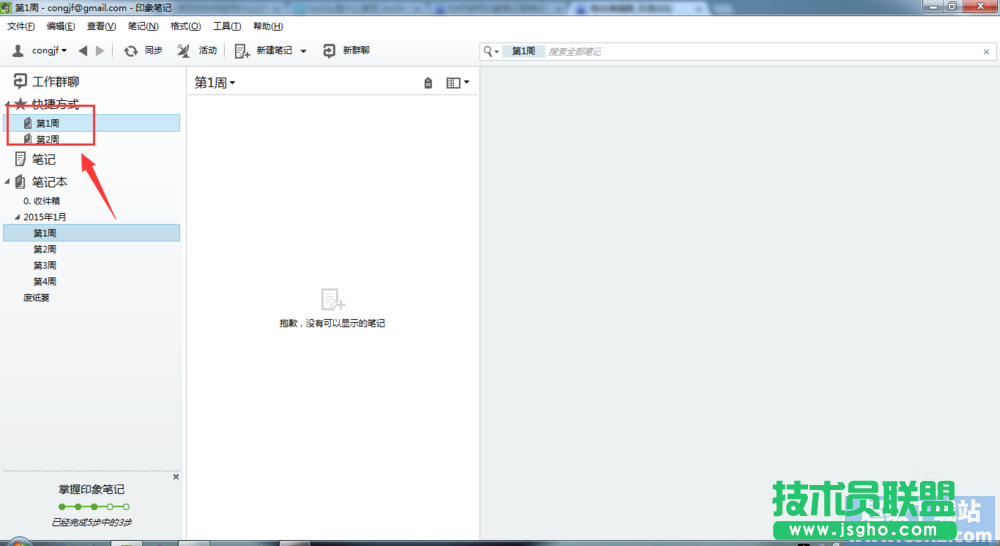This screenshot has height=546, width=1000.
Task: Collapse the 笔记本 notebooks section
Action: (8, 182)
